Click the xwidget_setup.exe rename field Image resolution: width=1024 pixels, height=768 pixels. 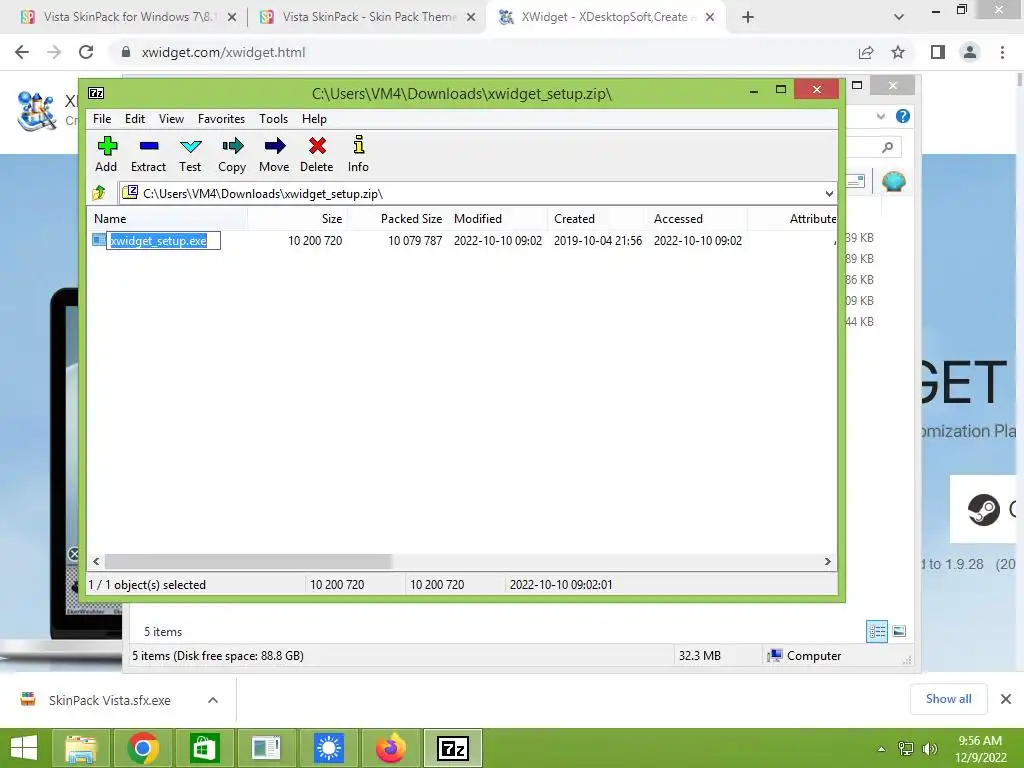[x=163, y=241]
